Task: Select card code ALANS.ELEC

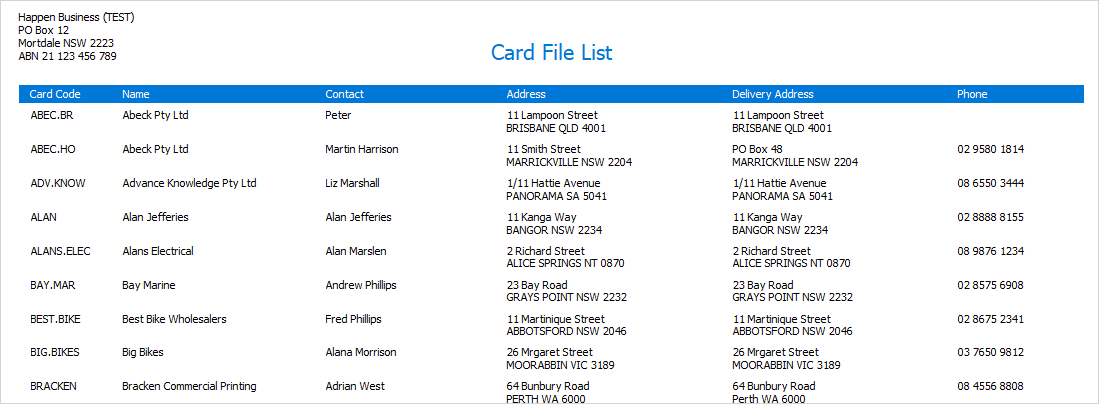Action: coord(60,251)
